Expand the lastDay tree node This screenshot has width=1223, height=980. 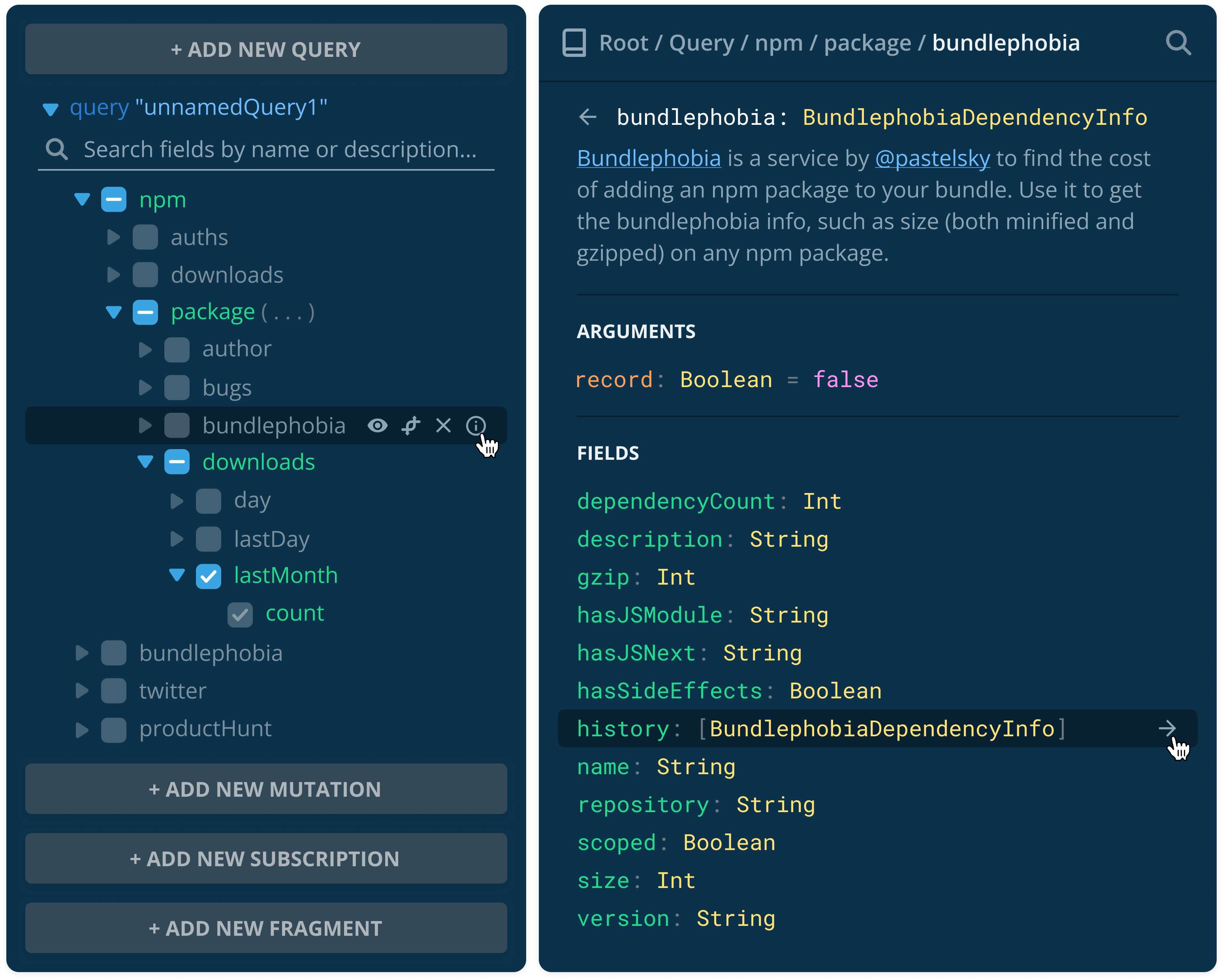point(177,539)
